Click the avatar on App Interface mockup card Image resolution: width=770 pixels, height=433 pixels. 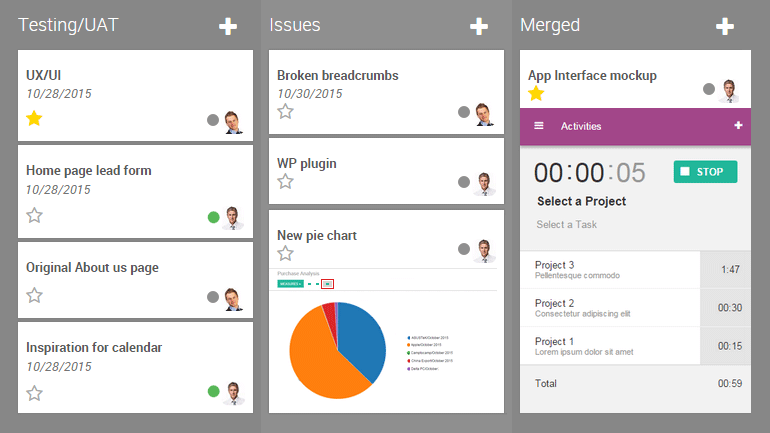pos(730,91)
